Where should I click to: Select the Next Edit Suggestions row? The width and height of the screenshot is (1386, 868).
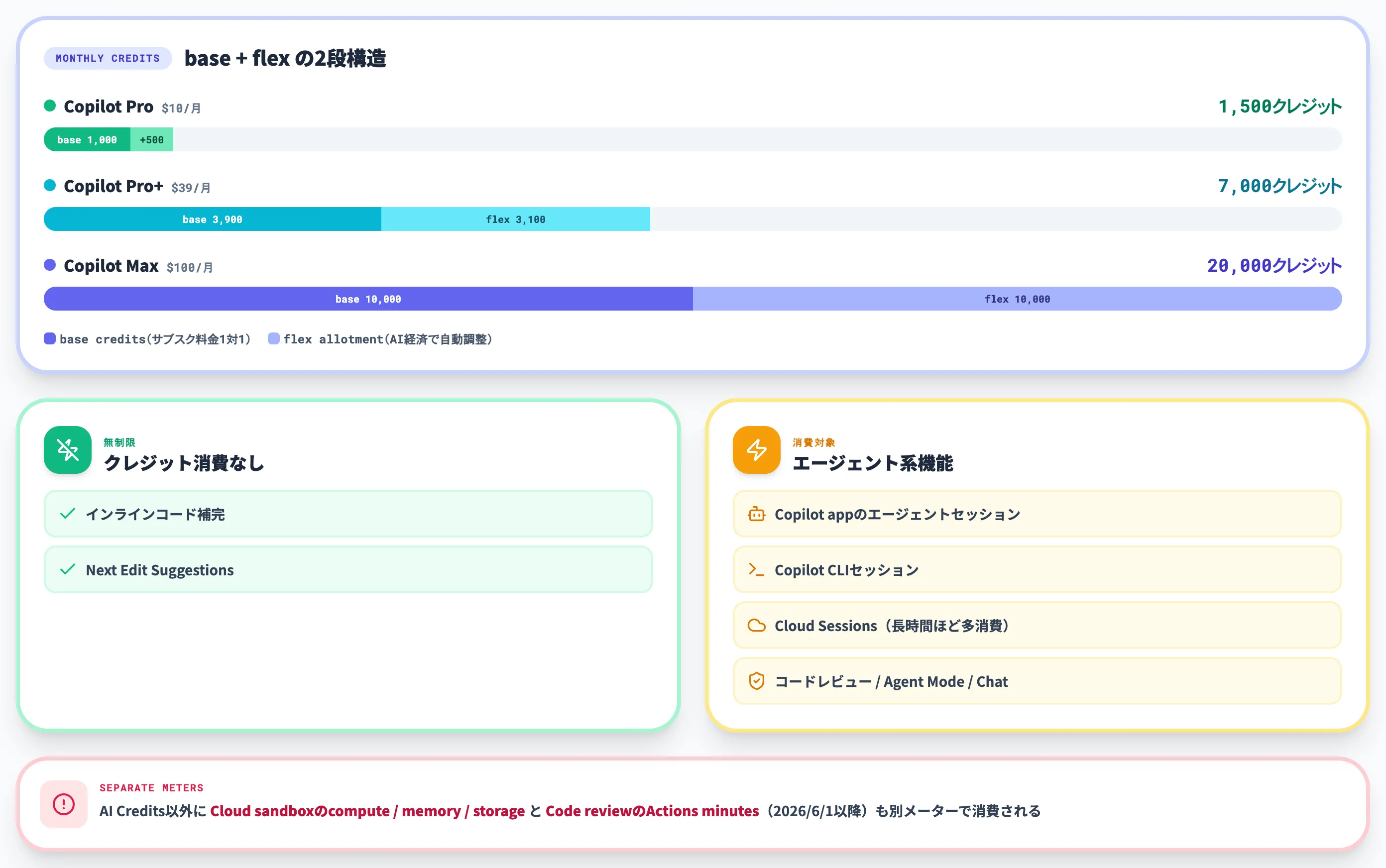click(x=348, y=569)
